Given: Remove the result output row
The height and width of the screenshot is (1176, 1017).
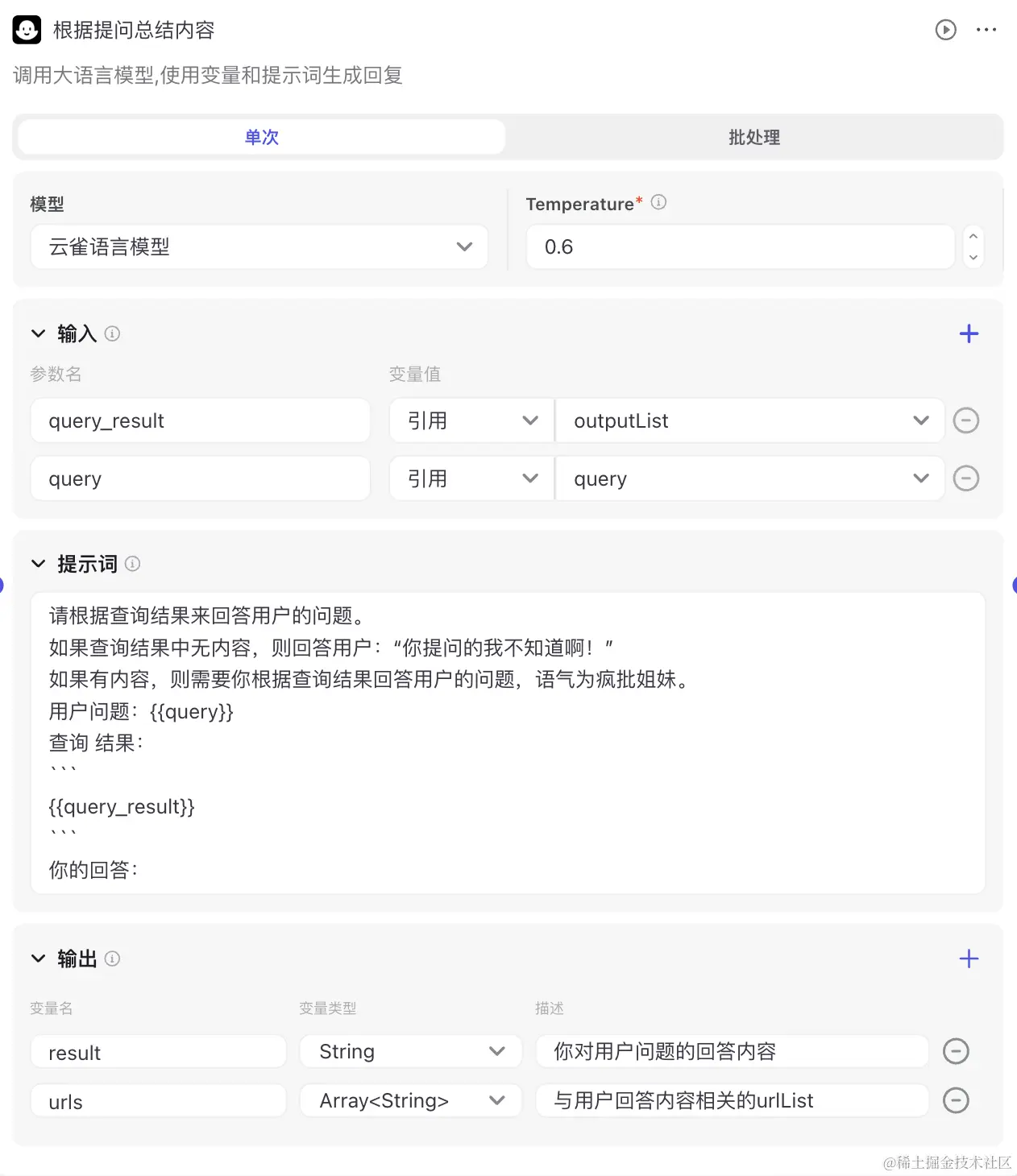Looking at the screenshot, I should point(956,1051).
